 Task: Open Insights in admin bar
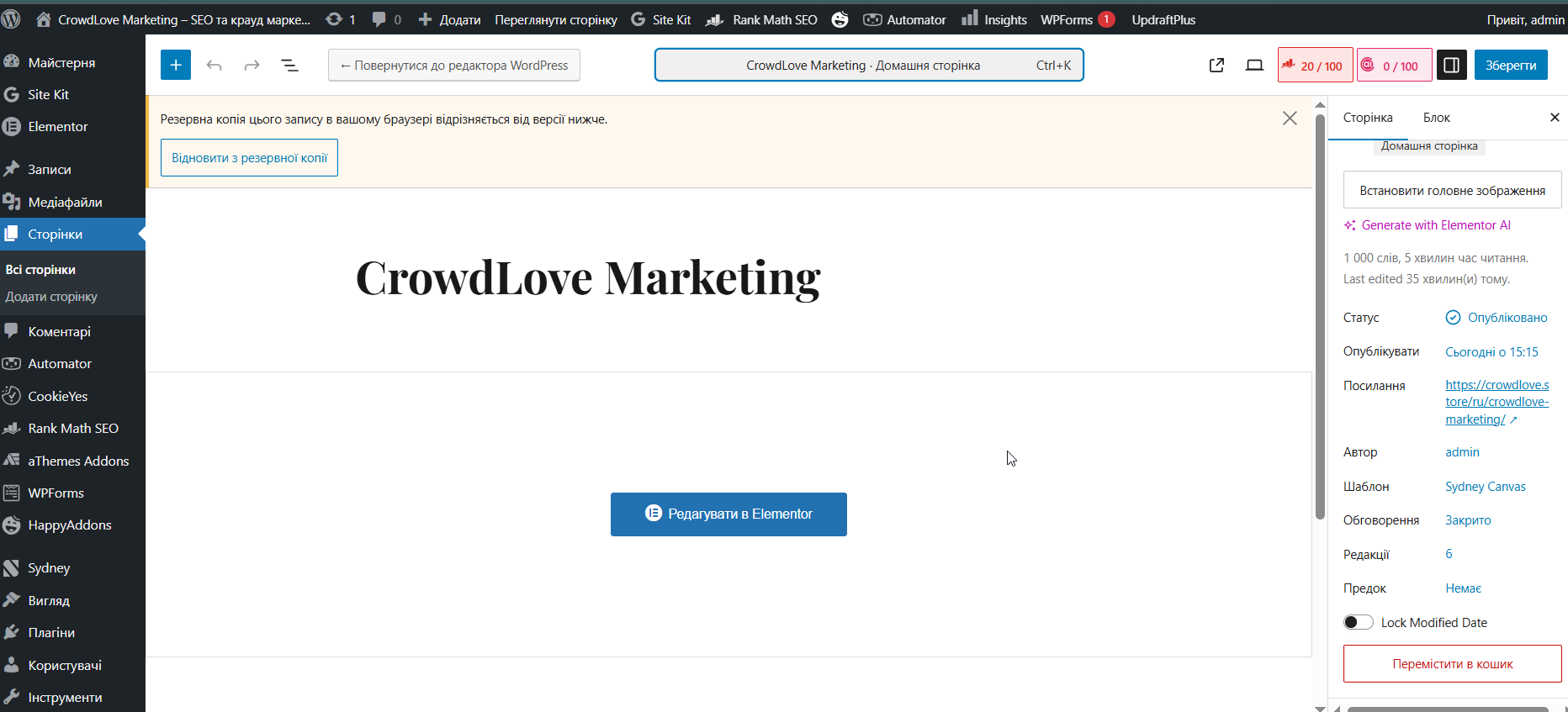pyautogui.click(x=994, y=19)
